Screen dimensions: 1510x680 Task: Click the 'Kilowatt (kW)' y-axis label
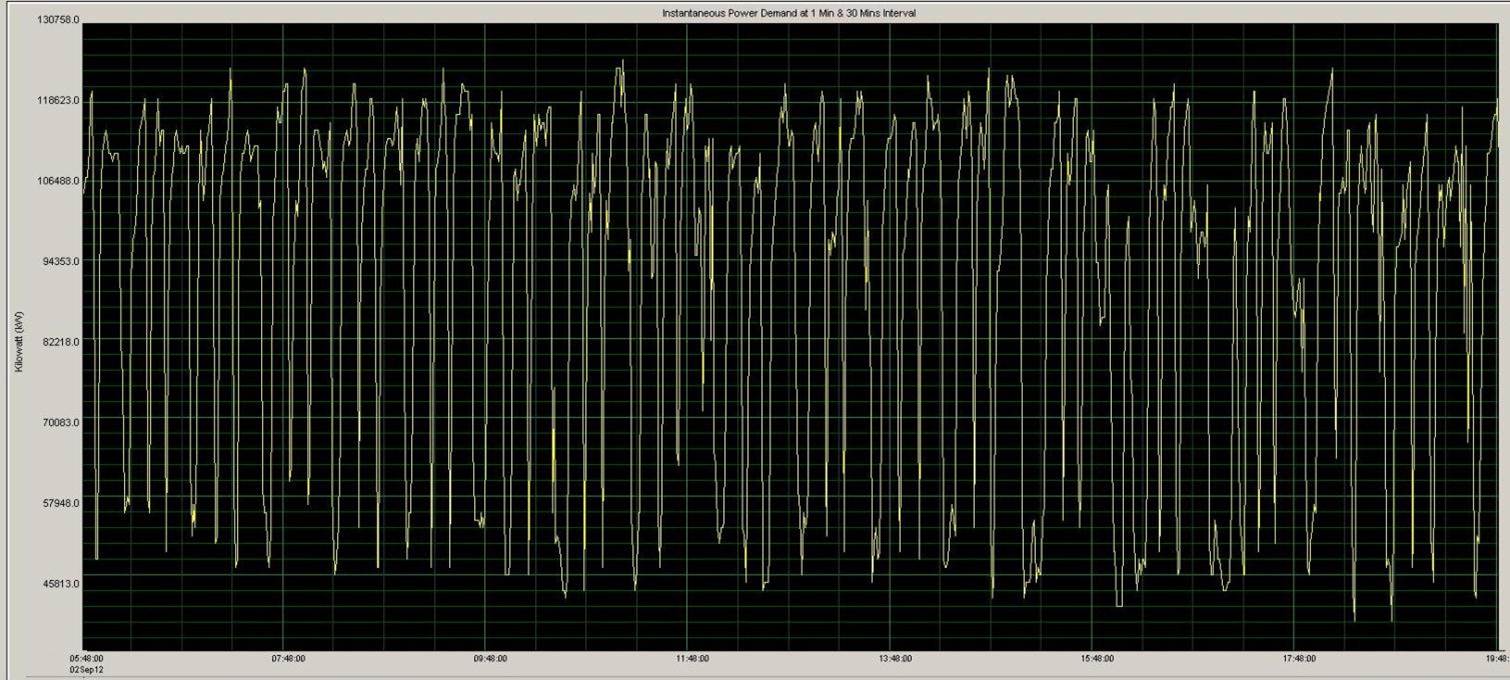click(x=19, y=341)
